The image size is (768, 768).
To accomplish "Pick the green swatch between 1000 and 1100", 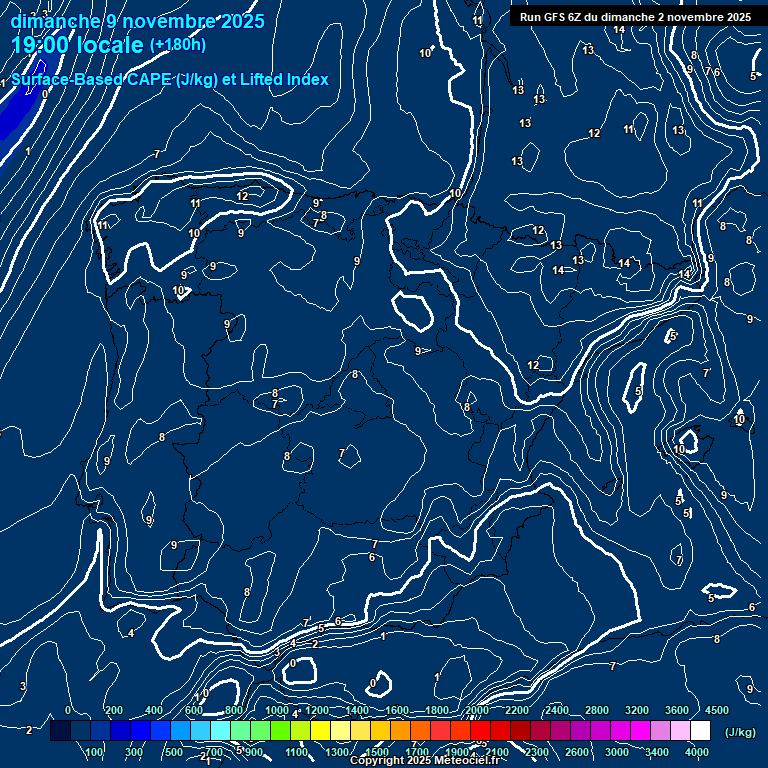I will (x=281, y=730).
